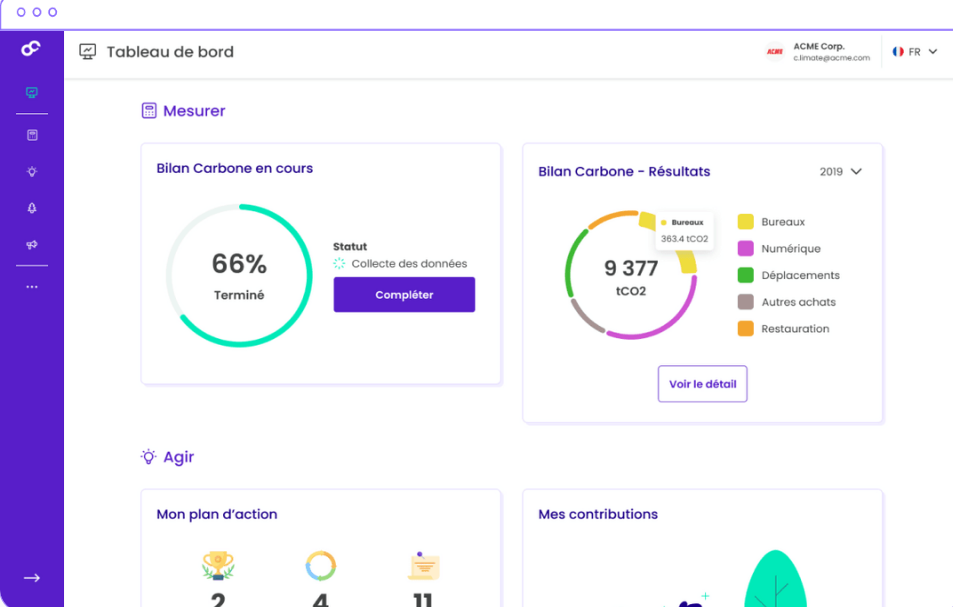
Task: Expand the sidebar with the arrow button
Action: pos(31,577)
